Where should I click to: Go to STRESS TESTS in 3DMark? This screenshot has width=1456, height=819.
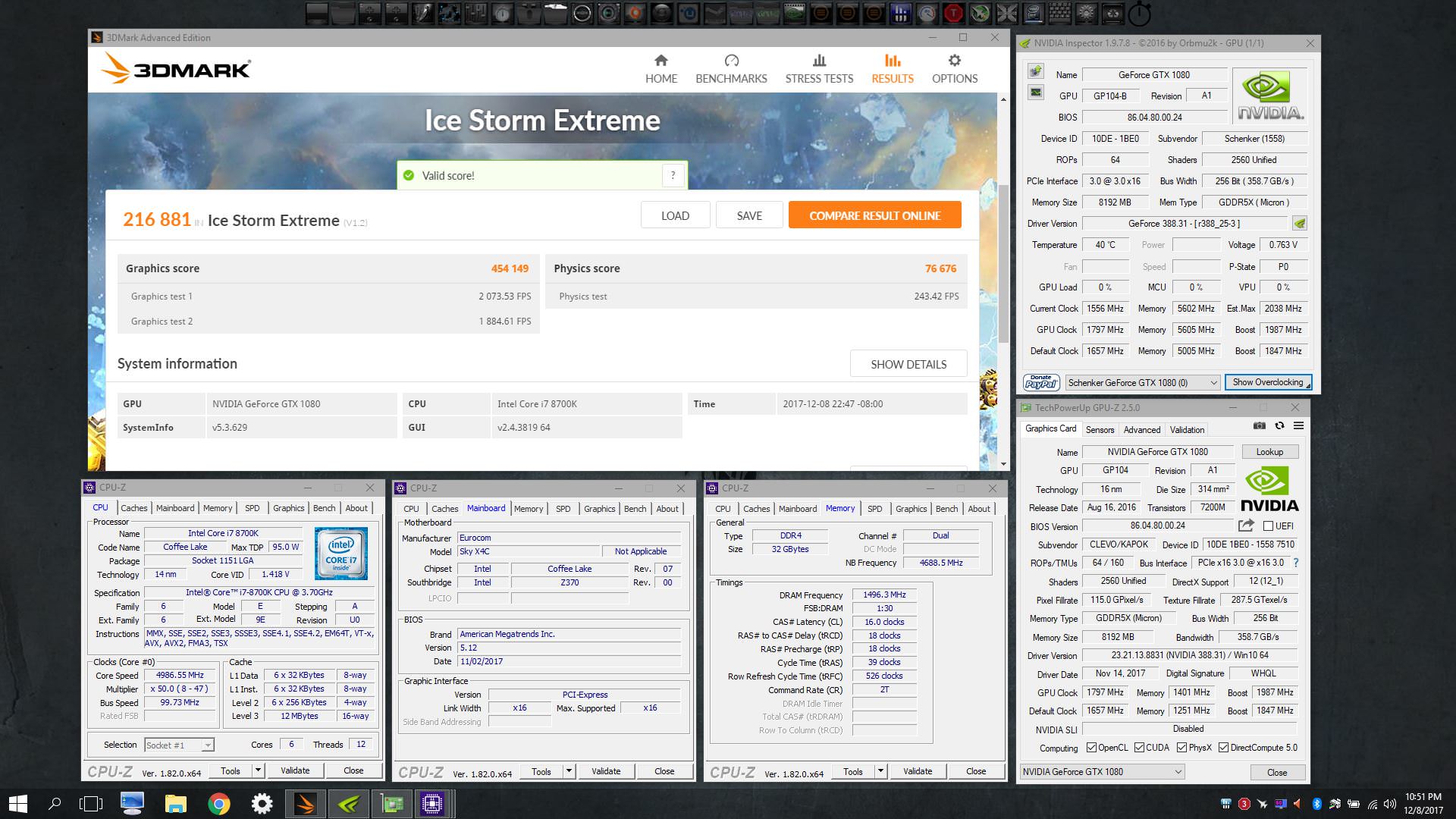click(819, 69)
